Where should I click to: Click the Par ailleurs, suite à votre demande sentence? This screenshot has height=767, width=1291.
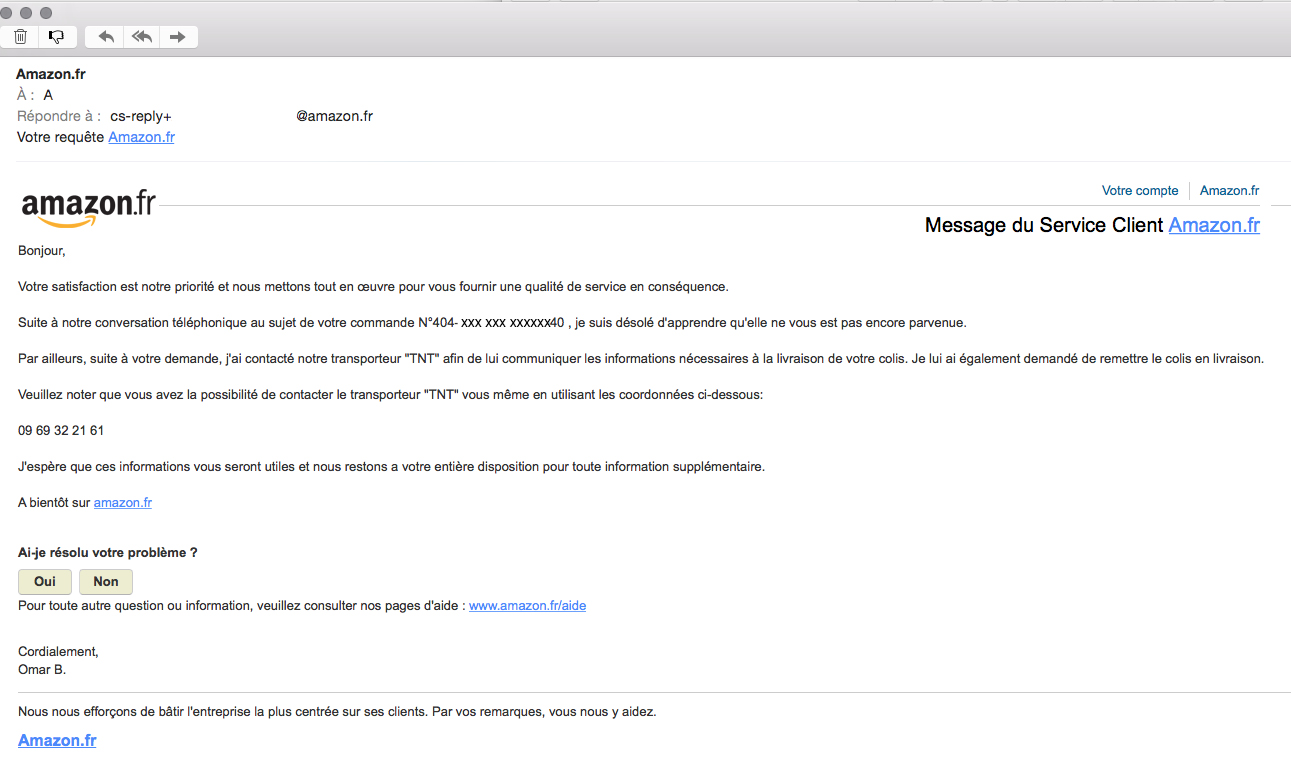click(x=641, y=359)
